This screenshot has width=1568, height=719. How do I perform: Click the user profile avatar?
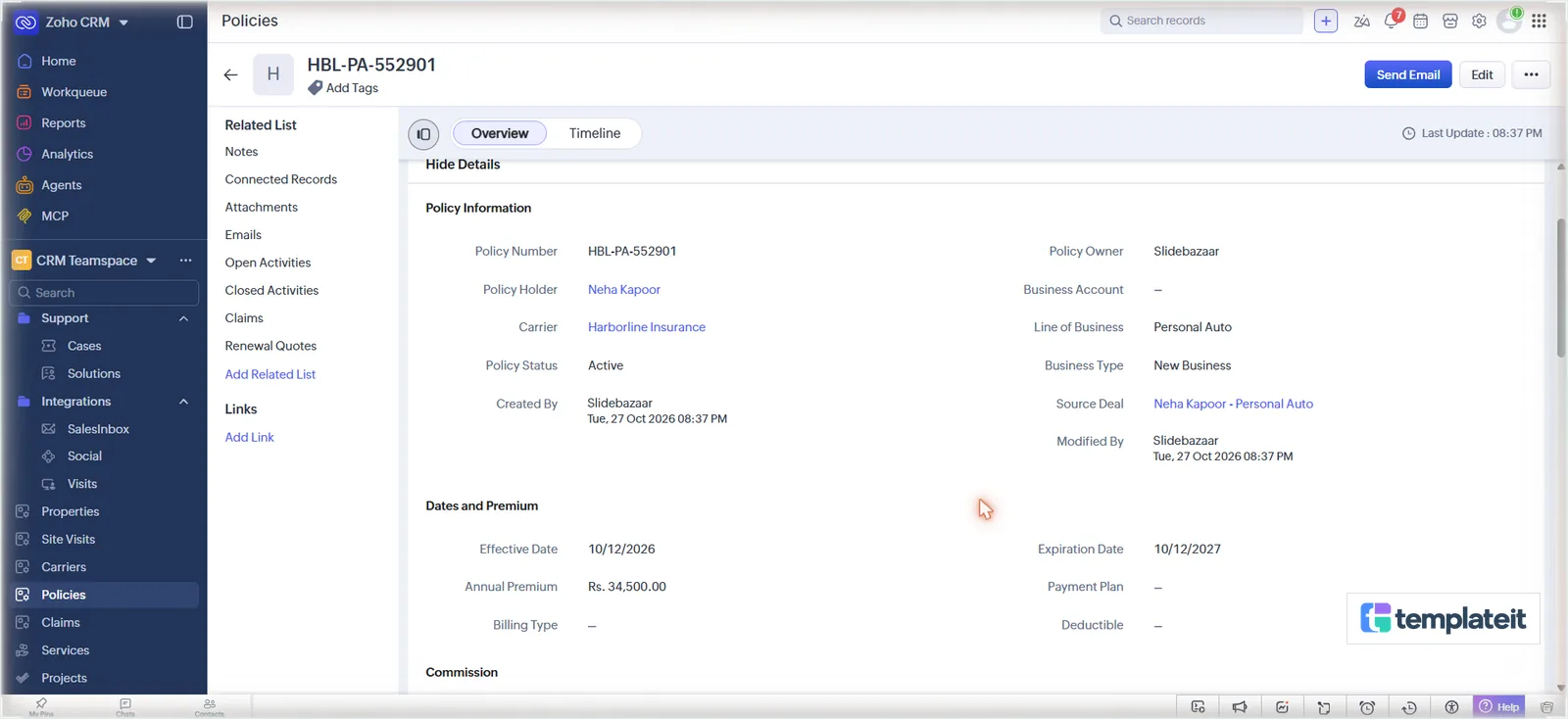click(1509, 21)
